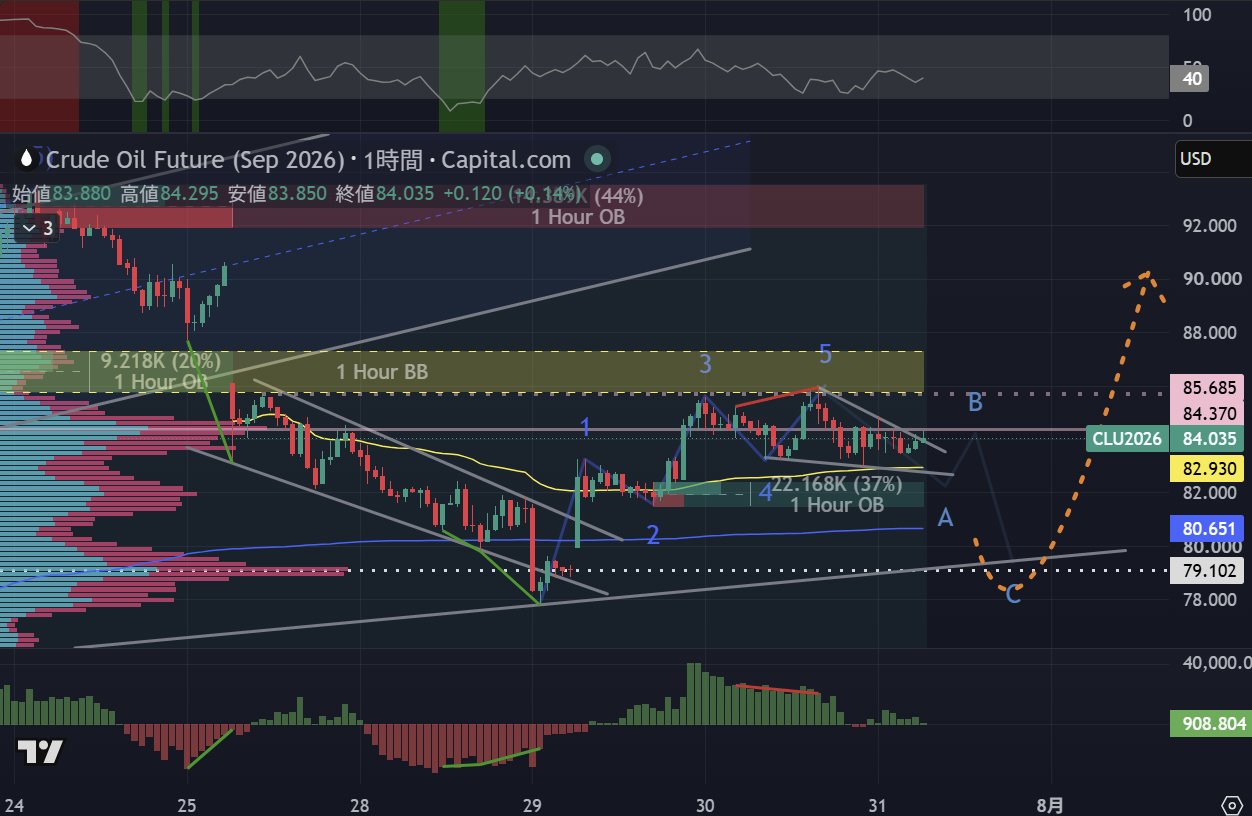Viewport: 1252px width, 816px height.
Task: Click date 31 on time axis
Action: coord(878,806)
